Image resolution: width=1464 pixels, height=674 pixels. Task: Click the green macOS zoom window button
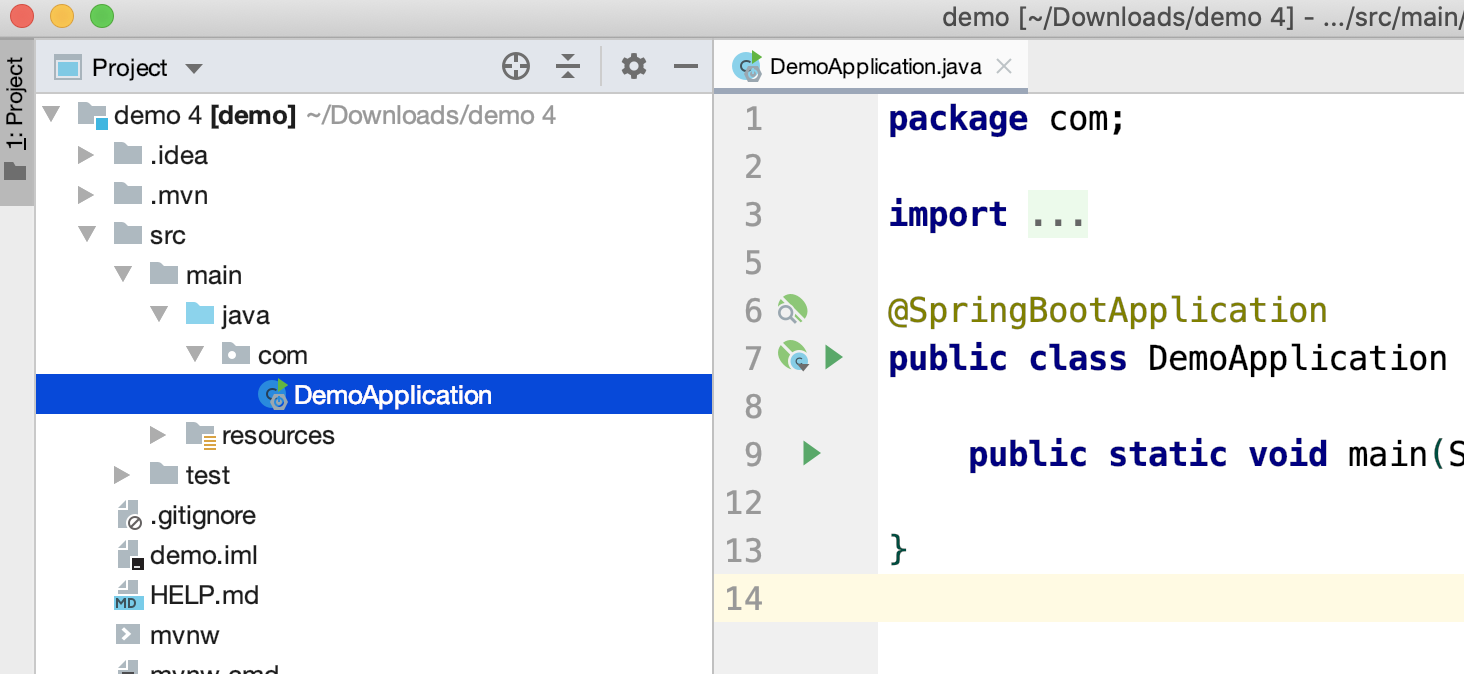tap(101, 16)
